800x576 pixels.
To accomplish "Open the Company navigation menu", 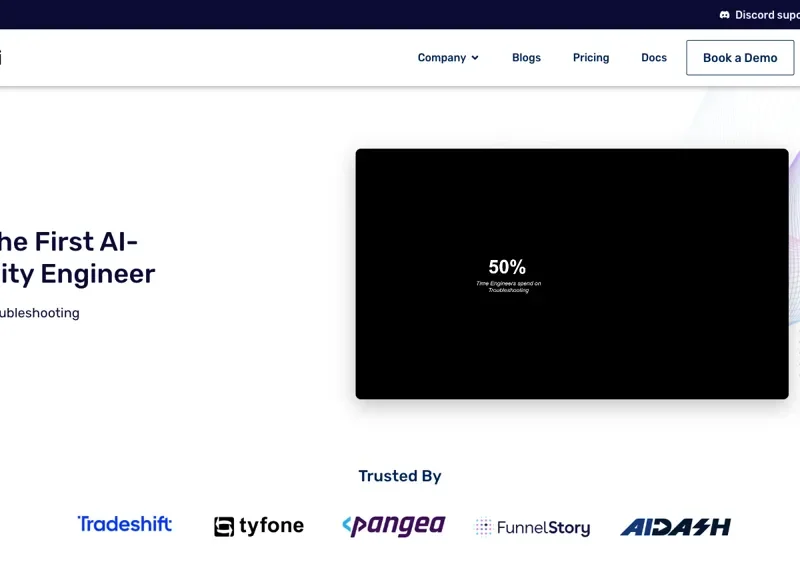I will click(441, 58).
